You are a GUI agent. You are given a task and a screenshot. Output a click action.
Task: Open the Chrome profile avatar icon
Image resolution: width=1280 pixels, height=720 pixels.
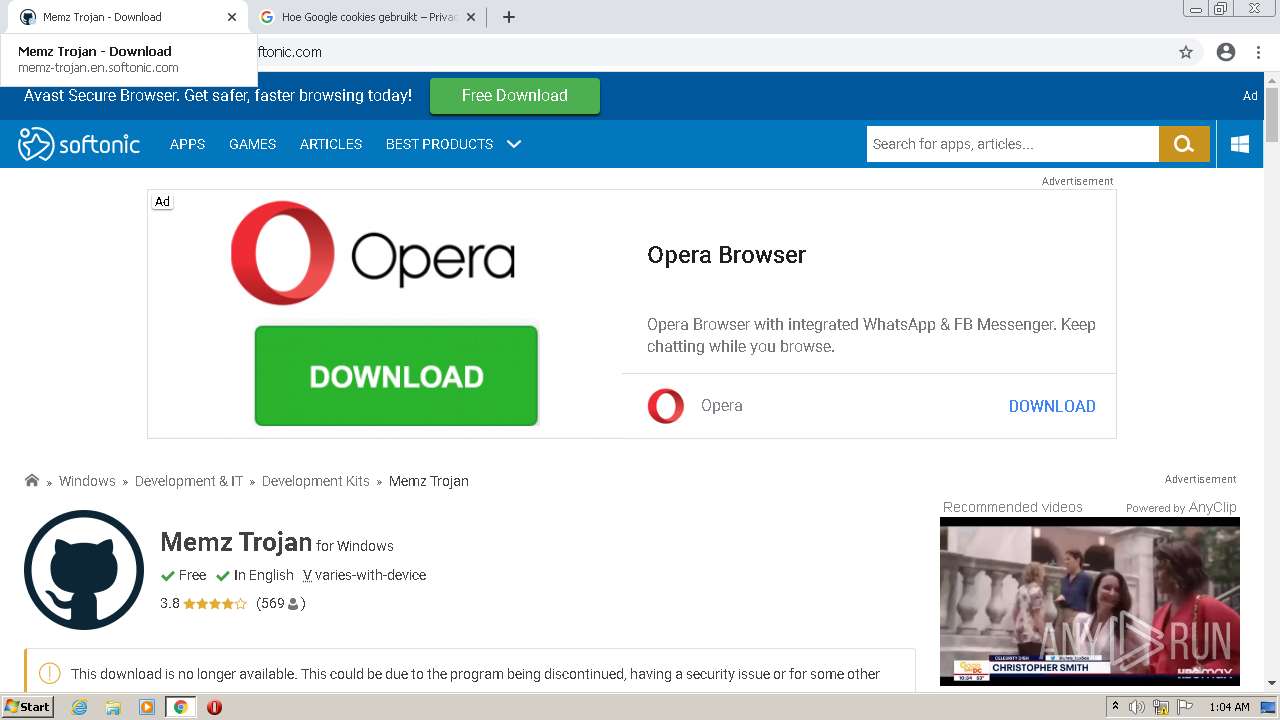click(1226, 52)
